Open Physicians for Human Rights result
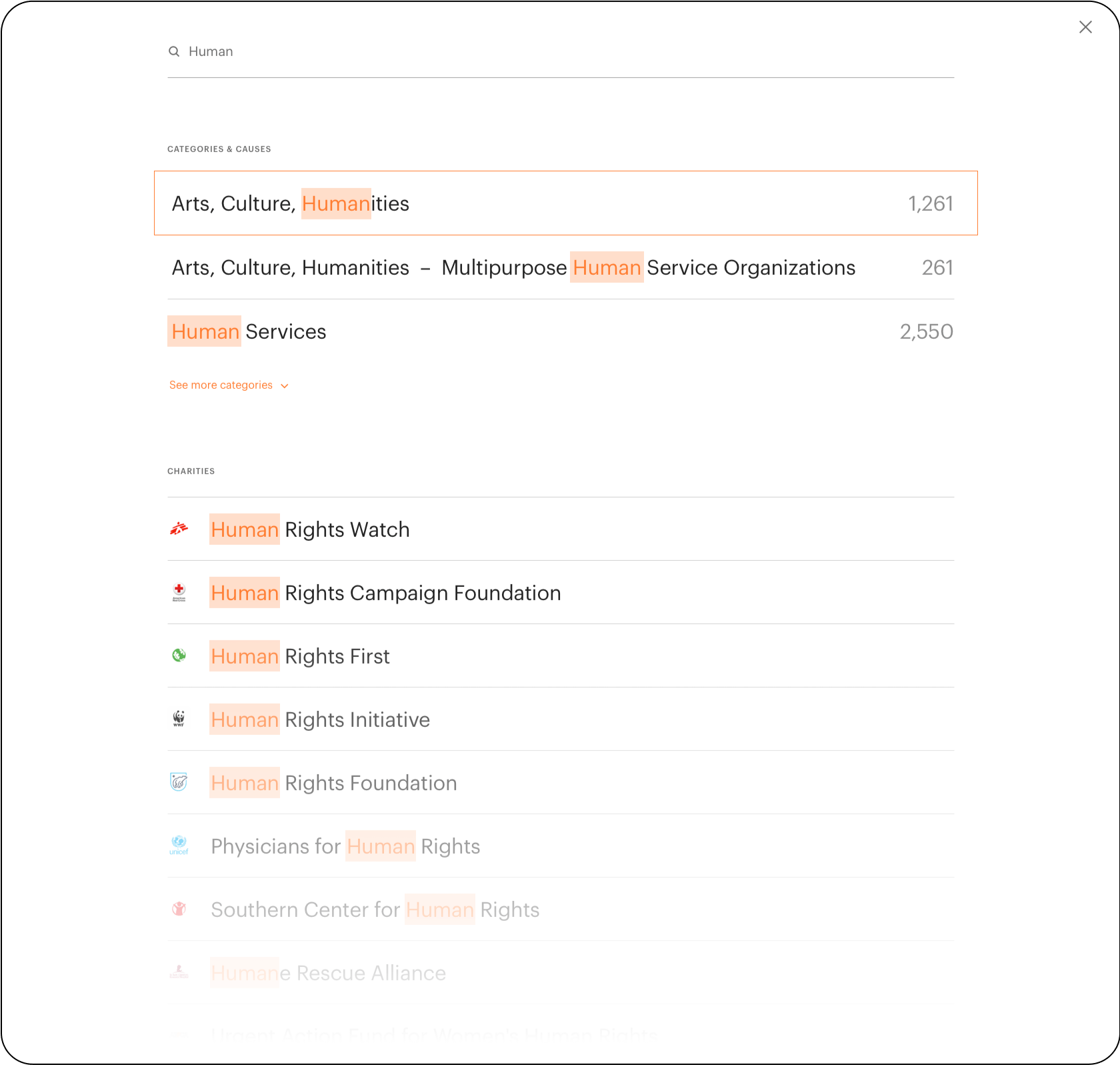The height and width of the screenshot is (1065, 1120). click(345, 846)
